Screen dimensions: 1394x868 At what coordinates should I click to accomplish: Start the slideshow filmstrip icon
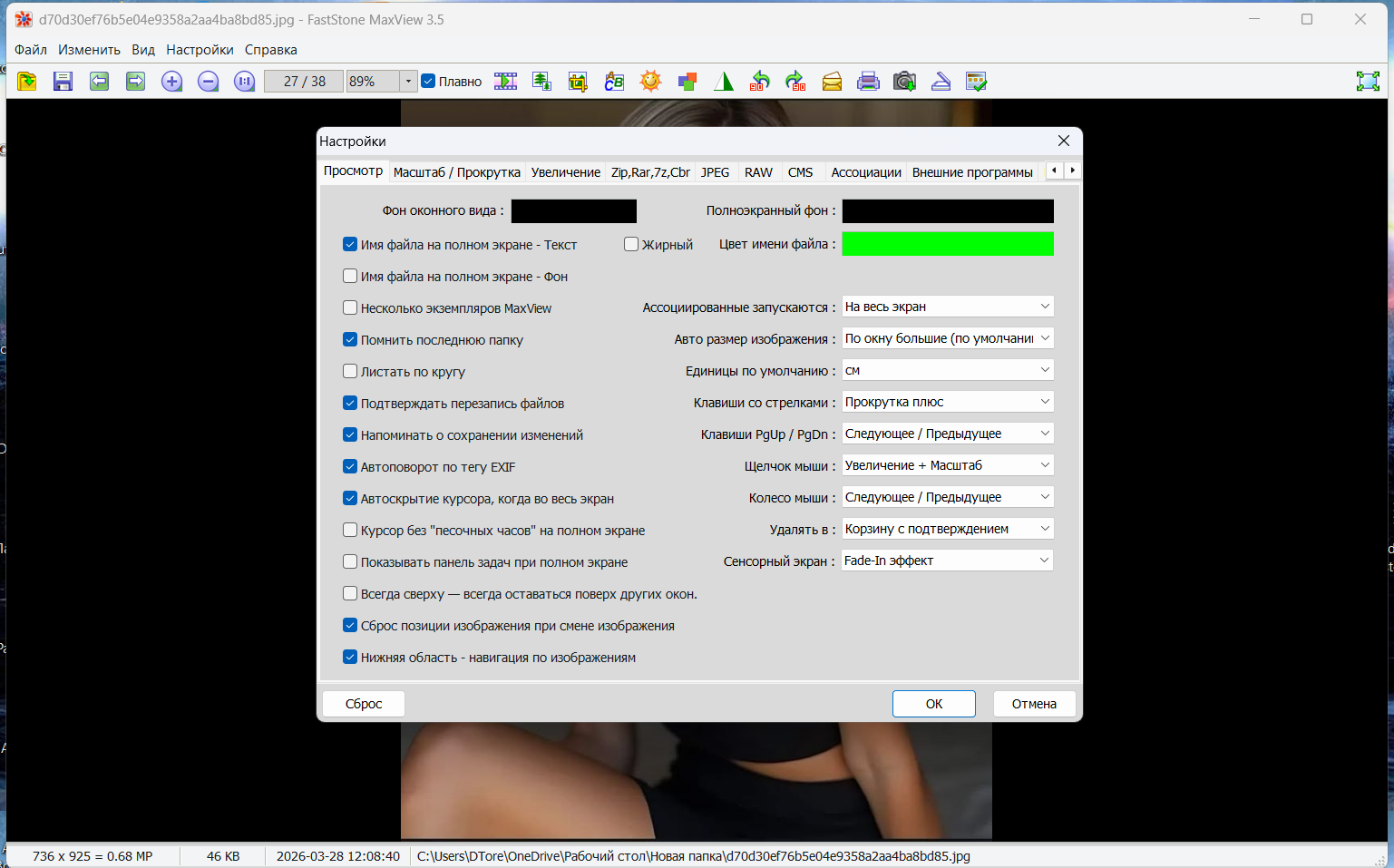505,82
